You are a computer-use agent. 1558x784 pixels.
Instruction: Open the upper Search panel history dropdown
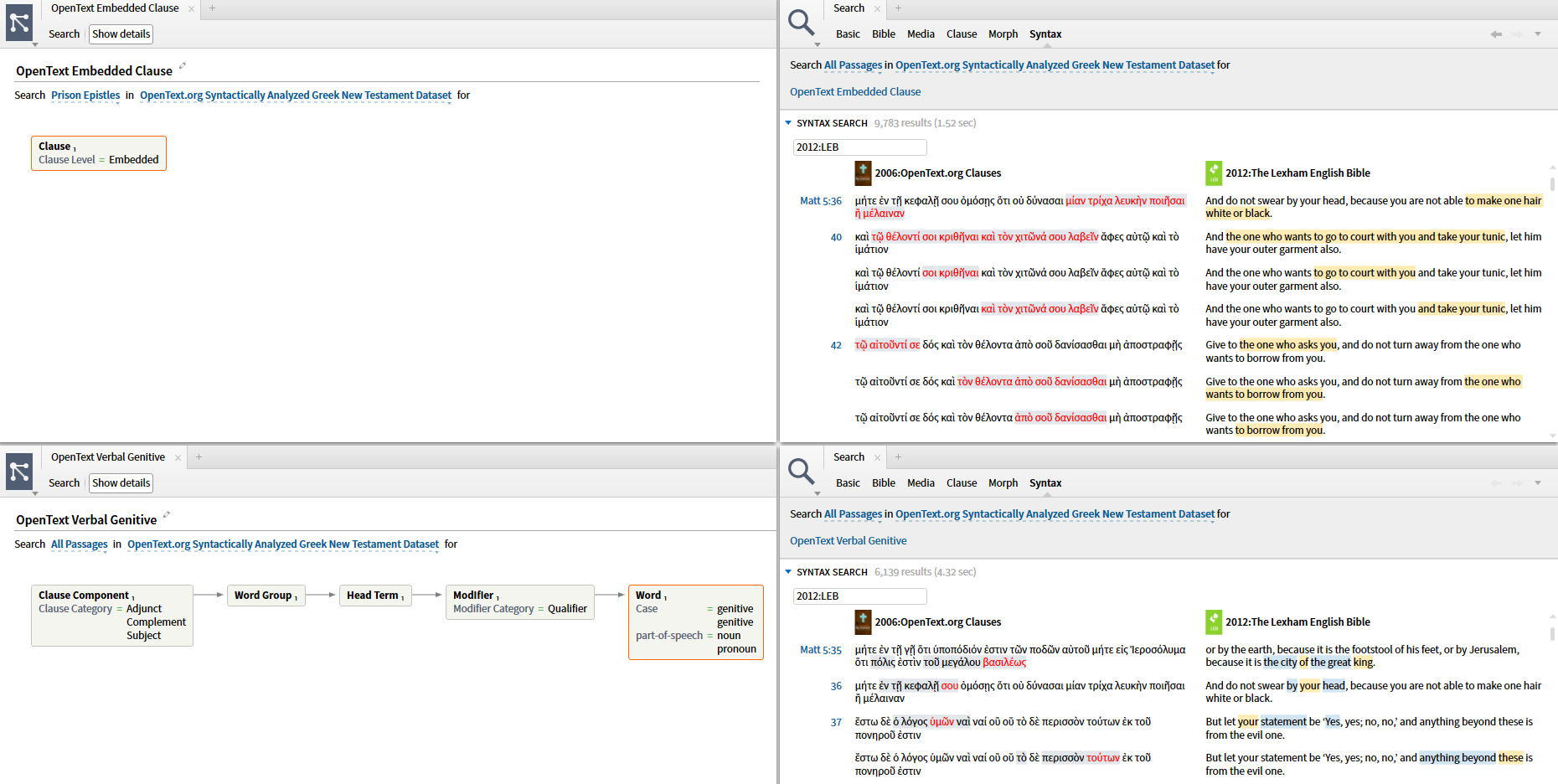pos(1538,34)
